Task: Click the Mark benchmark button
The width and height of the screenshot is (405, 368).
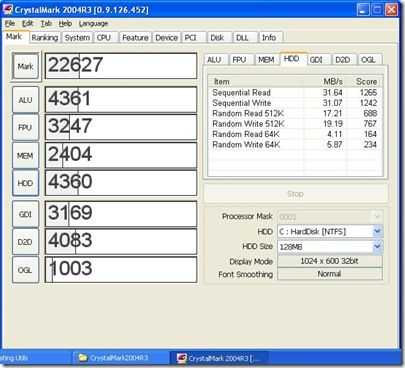Action: [x=26, y=66]
